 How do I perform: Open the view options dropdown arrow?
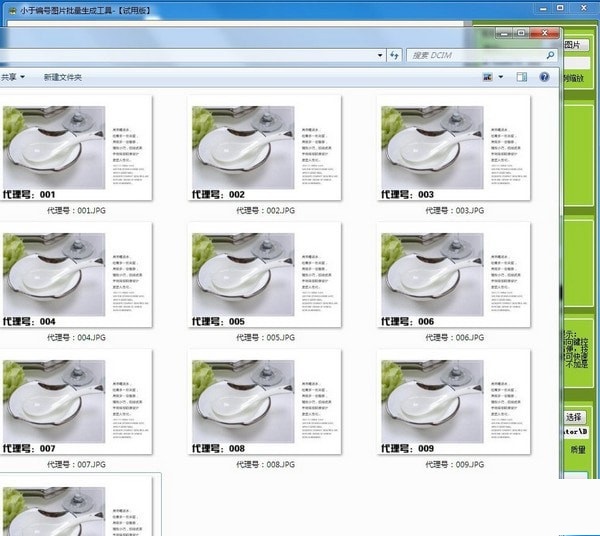501,77
